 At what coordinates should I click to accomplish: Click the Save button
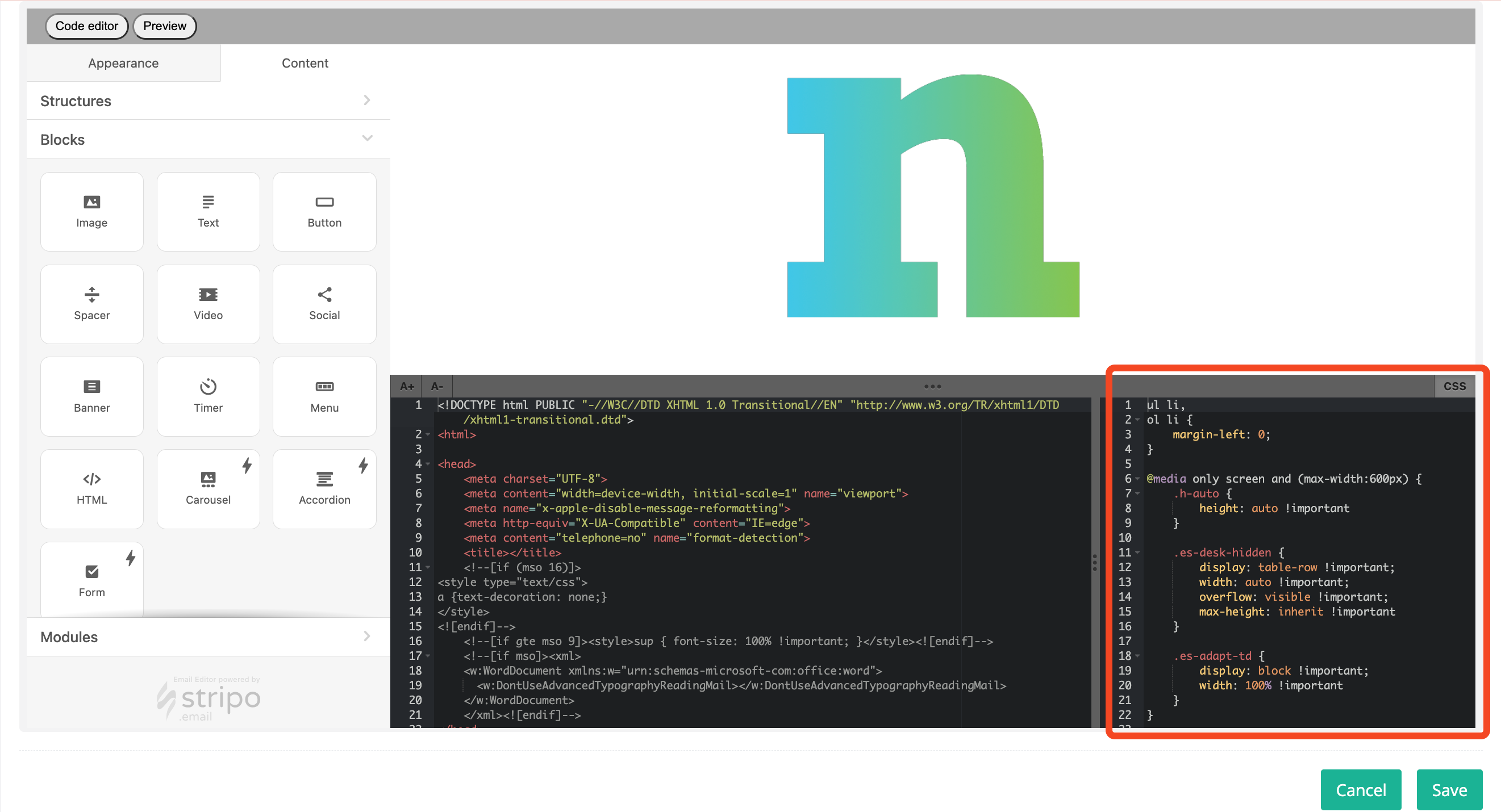click(1449, 789)
